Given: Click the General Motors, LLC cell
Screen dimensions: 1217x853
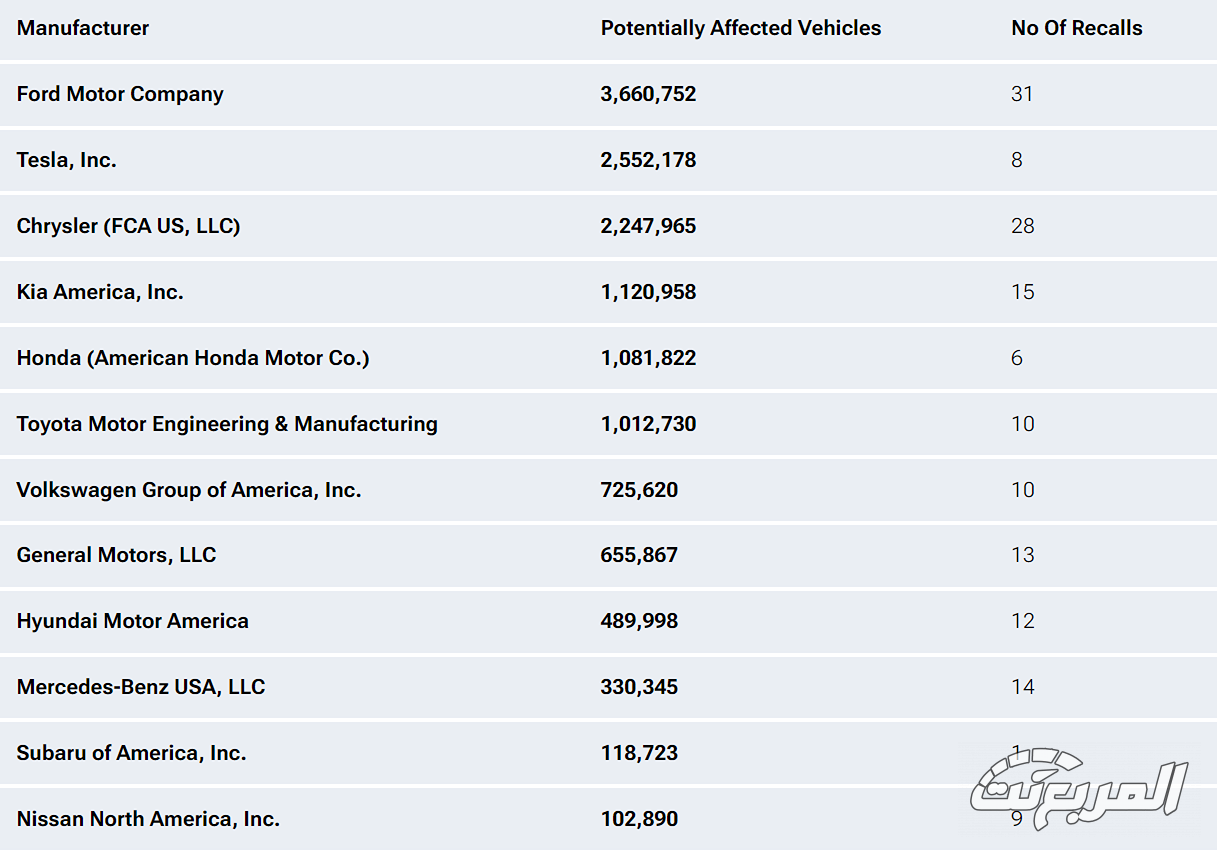Looking at the screenshot, I should [x=116, y=555].
